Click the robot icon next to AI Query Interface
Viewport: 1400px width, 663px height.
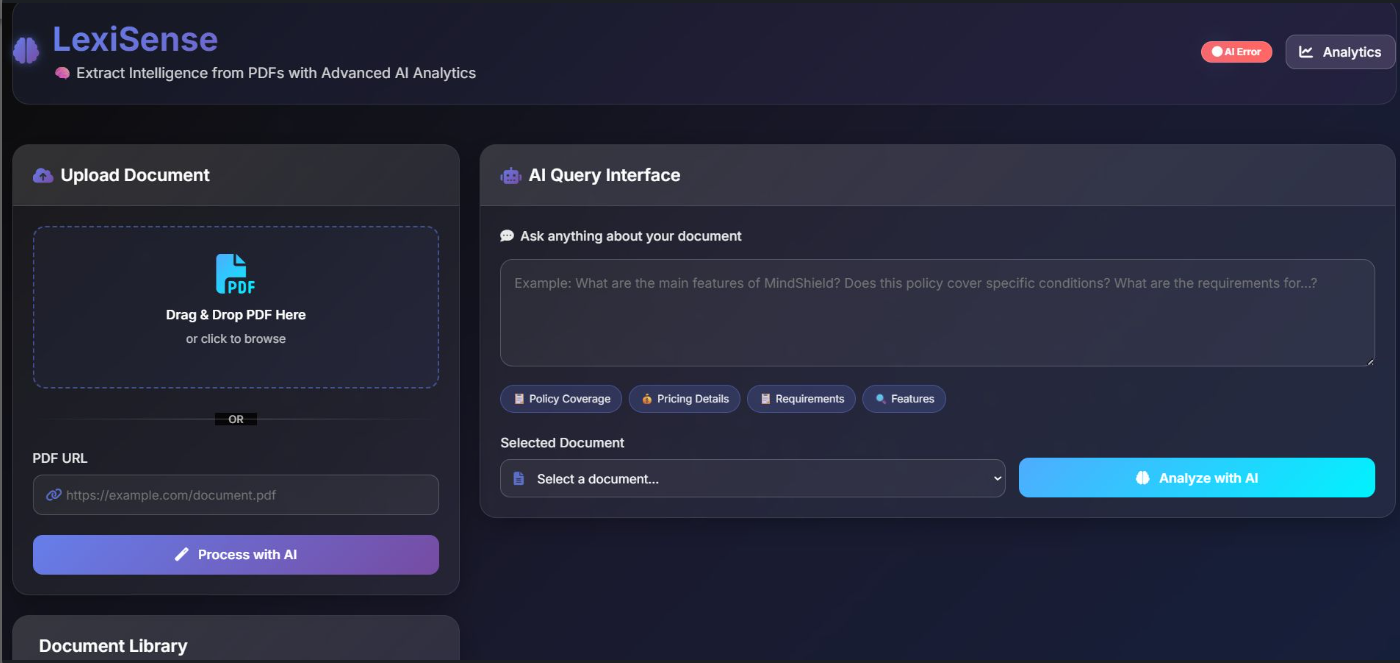511,176
